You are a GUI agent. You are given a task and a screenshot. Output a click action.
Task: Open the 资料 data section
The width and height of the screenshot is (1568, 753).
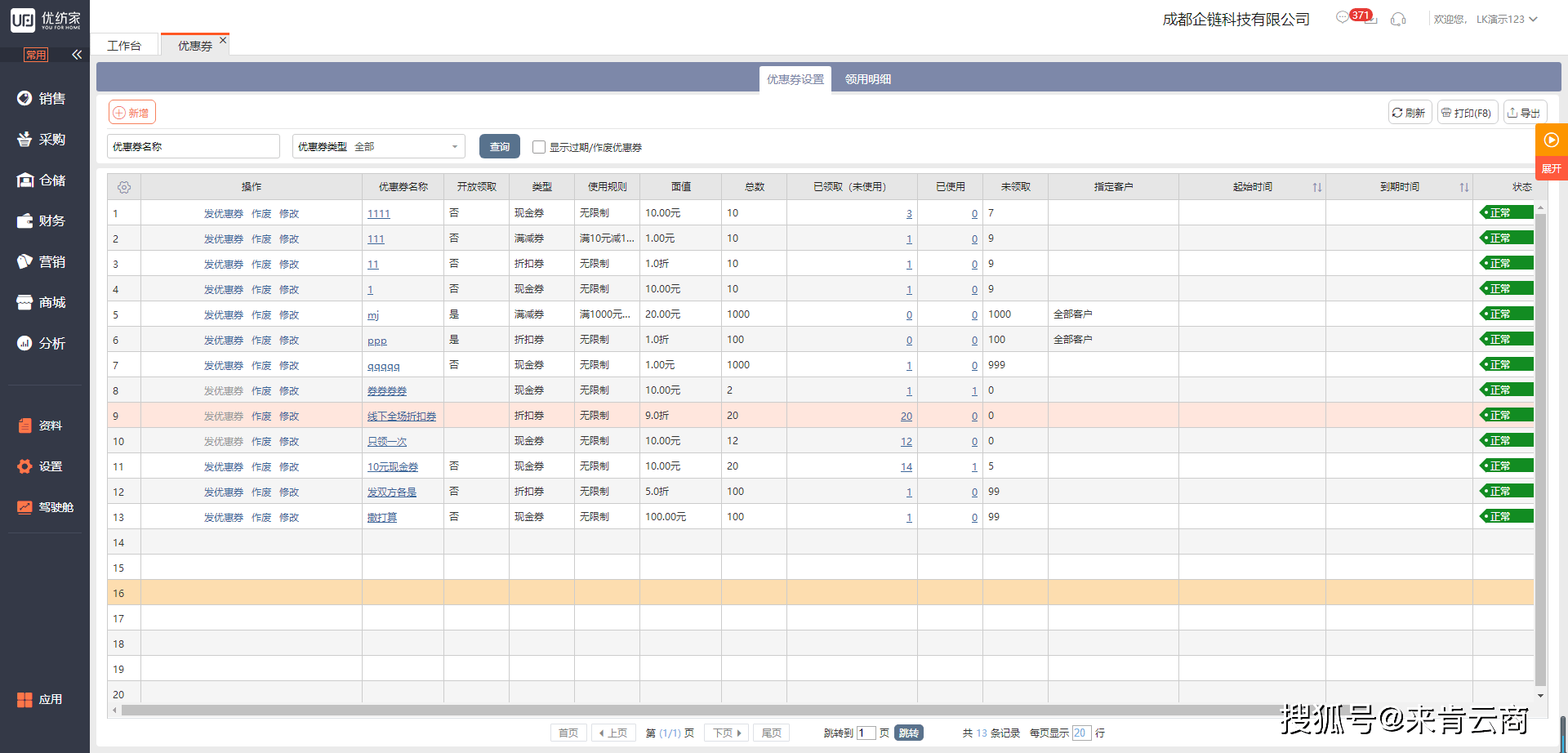pyautogui.click(x=41, y=426)
